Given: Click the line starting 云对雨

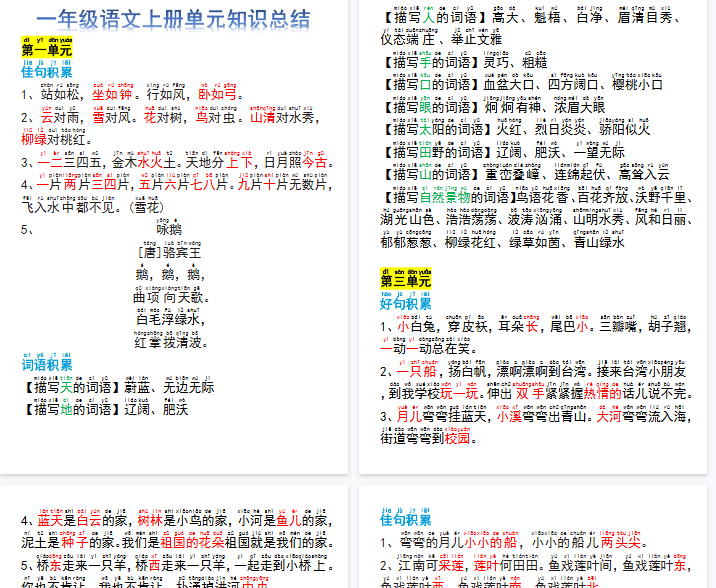Looking at the screenshot, I should 170,115.
